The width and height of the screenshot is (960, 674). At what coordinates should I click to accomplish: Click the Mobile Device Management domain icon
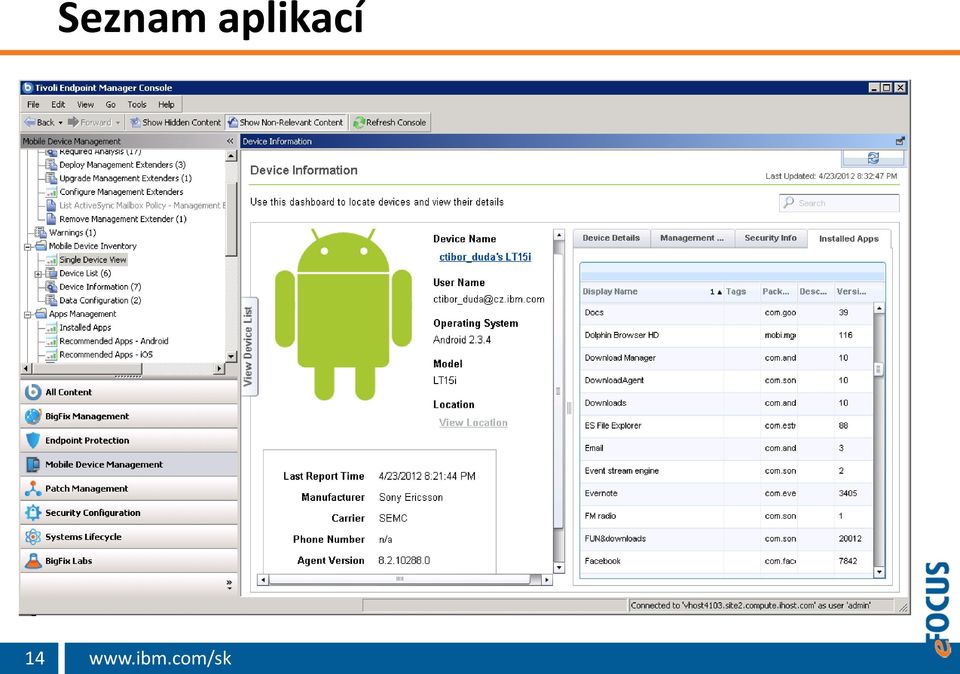[x=33, y=465]
